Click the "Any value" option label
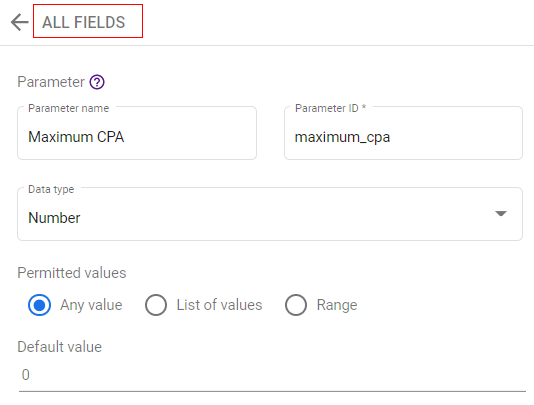This screenshot has width=534, height=405. click(91, 305)
